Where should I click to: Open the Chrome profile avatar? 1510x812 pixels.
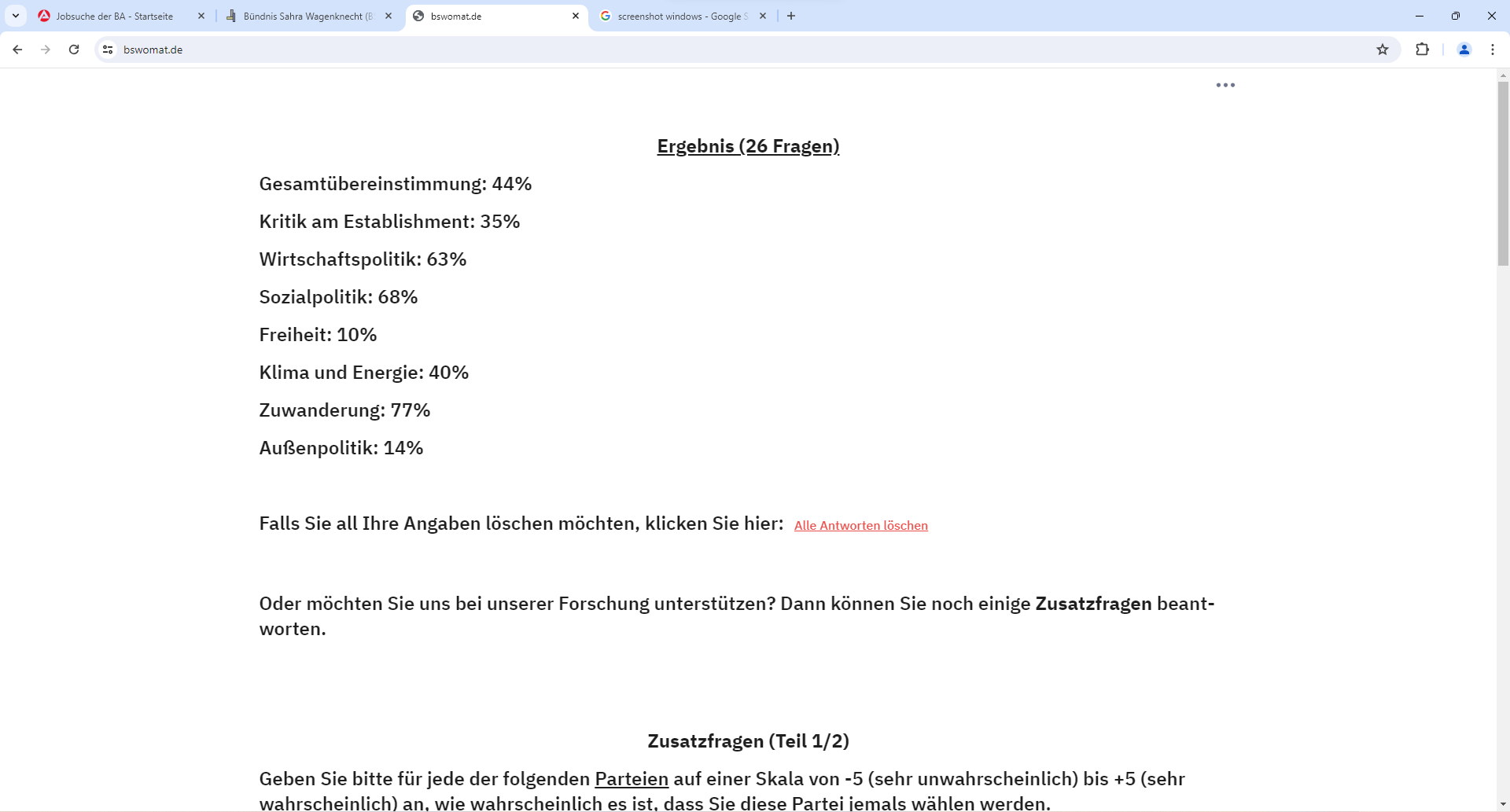point(1464,50)
